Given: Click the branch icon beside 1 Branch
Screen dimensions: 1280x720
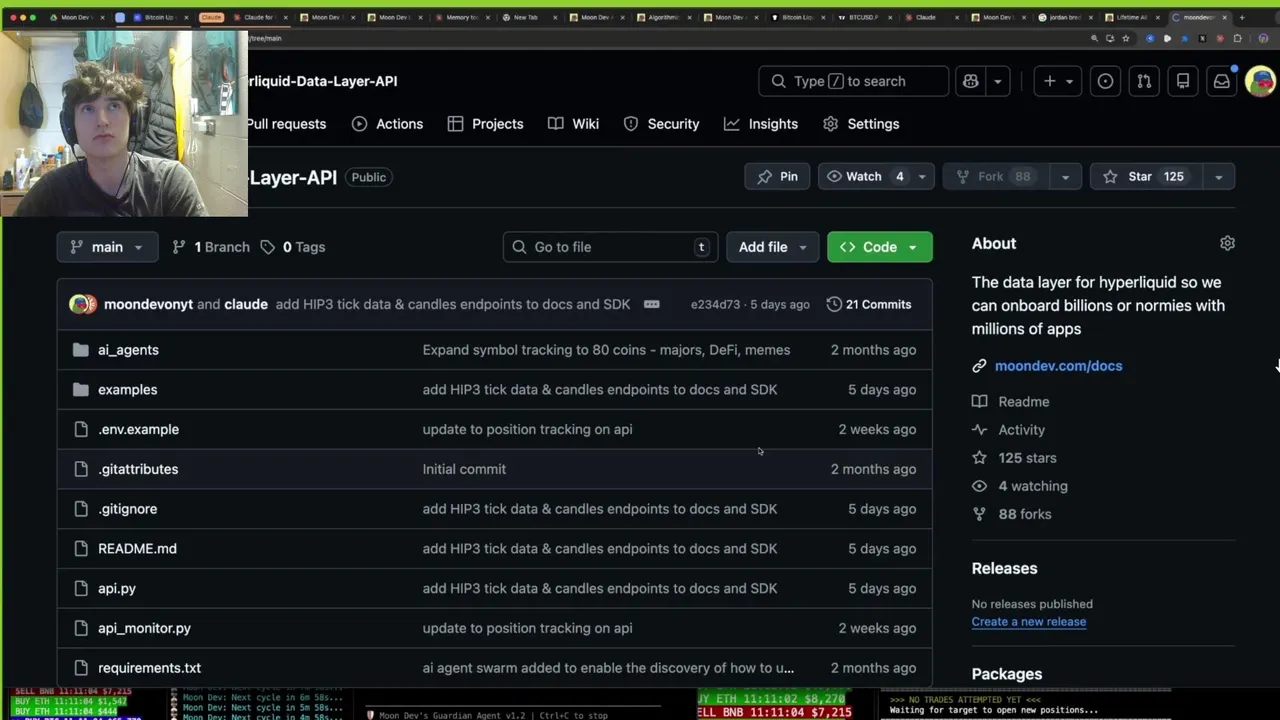Looking at the screenshot, I should pos(179,247).
